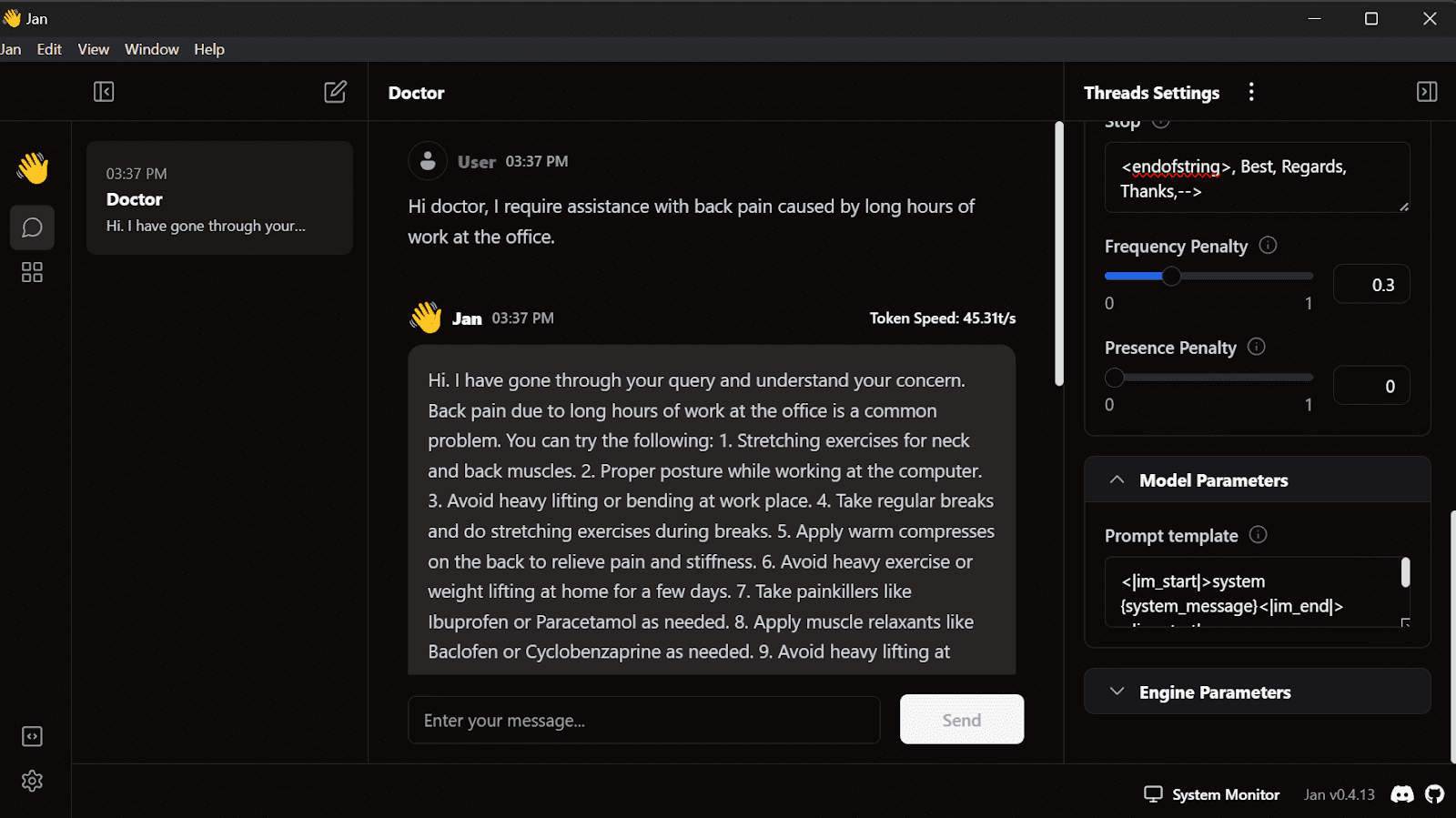Click the chat conversation scrollbar
This screenshot has width=1456, height=818.
(1058, 254)
